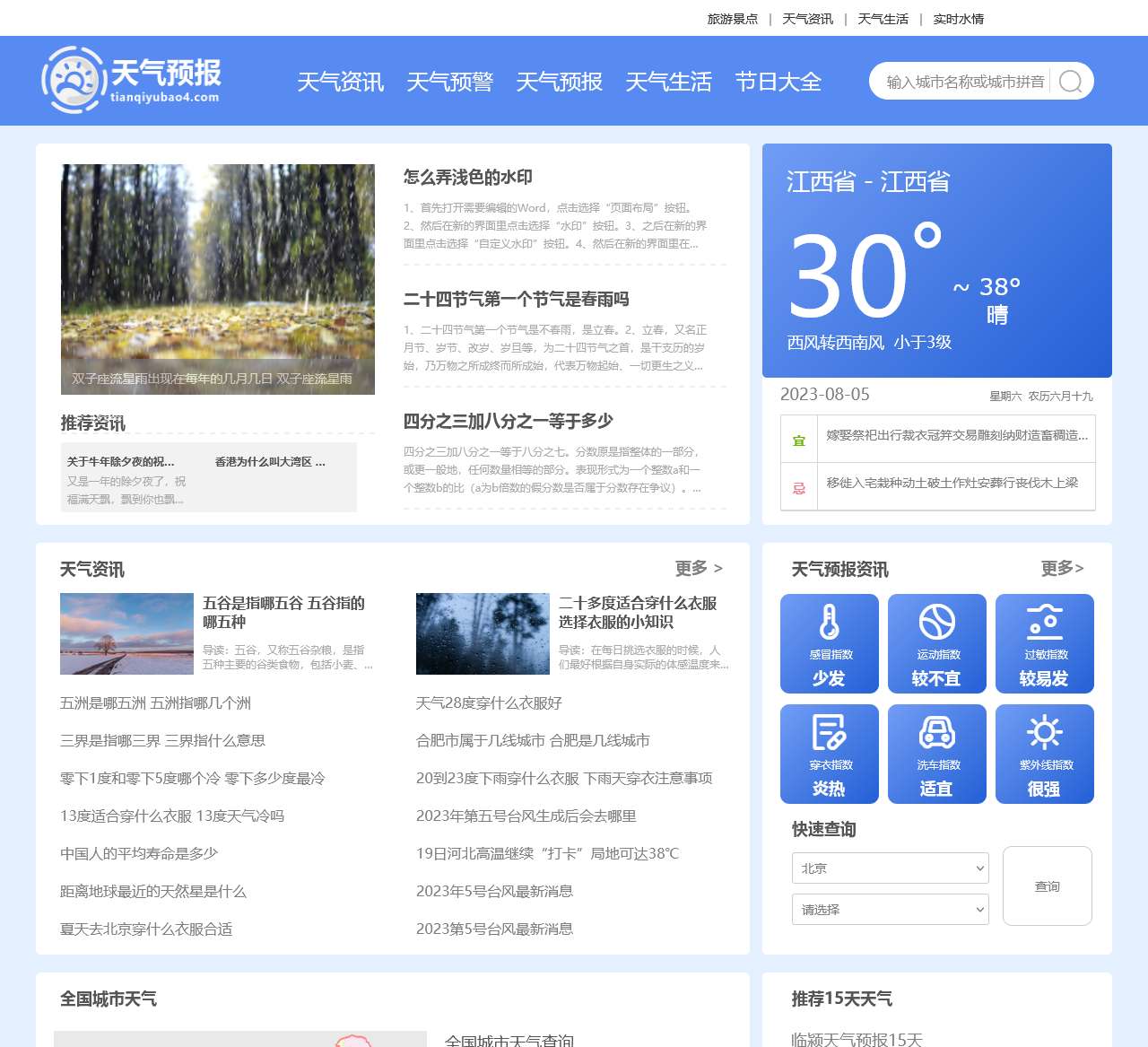Focus the city name search field
Screen dimensions: 1148x1047
966,82
